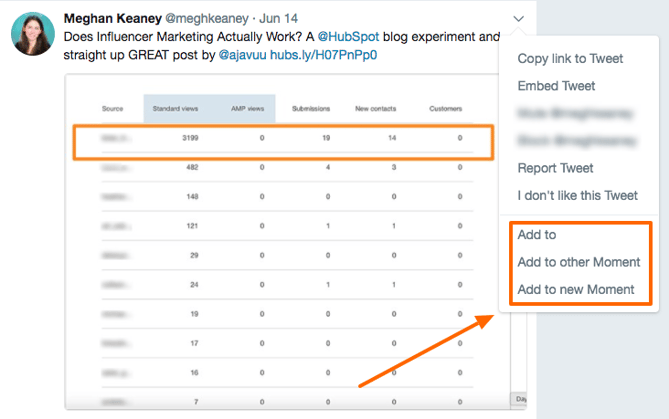Select Report Tweet option
669x419 pixels.
(x=555, y=168)
